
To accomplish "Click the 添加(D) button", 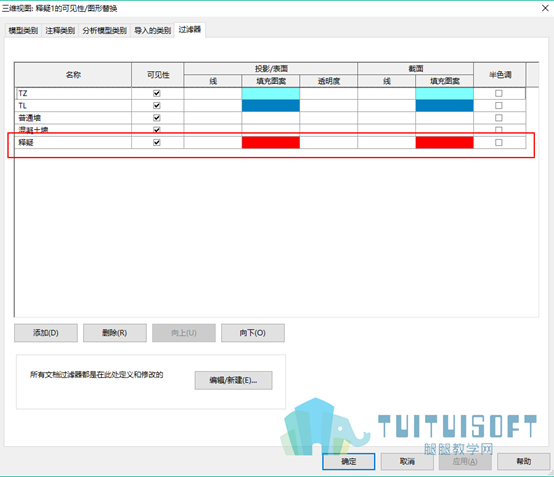I will pos(46,333).
